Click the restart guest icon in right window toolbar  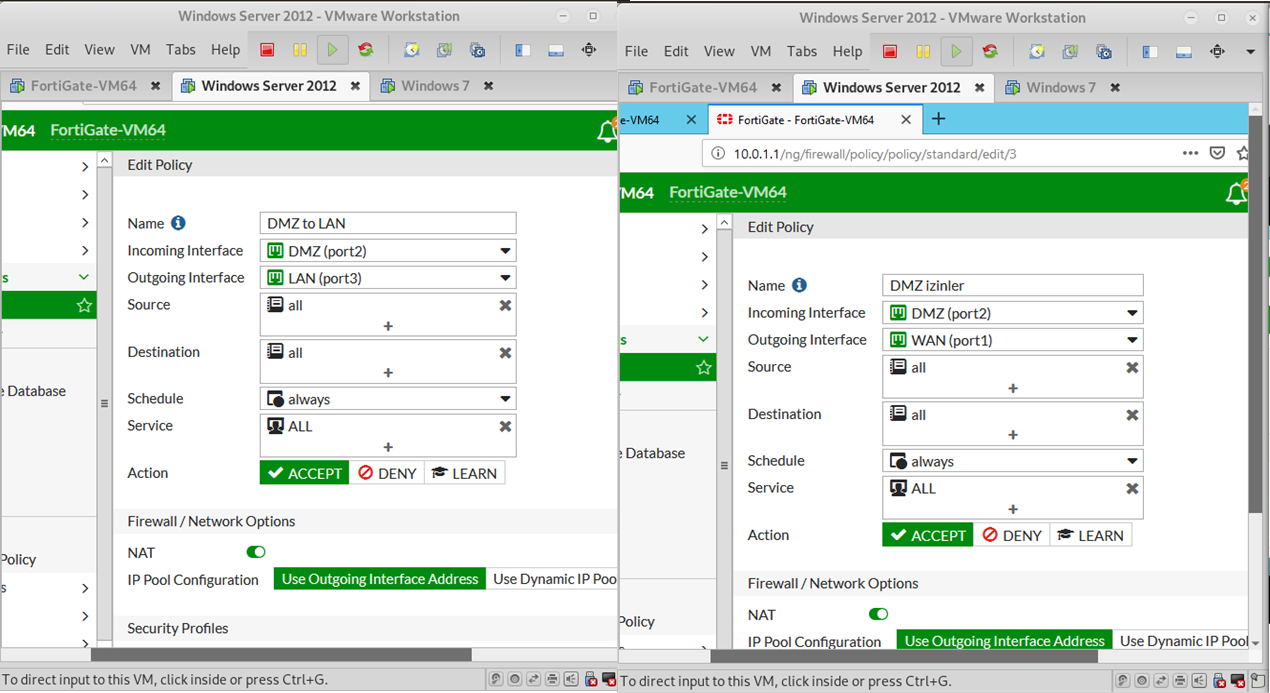point(990,51)
